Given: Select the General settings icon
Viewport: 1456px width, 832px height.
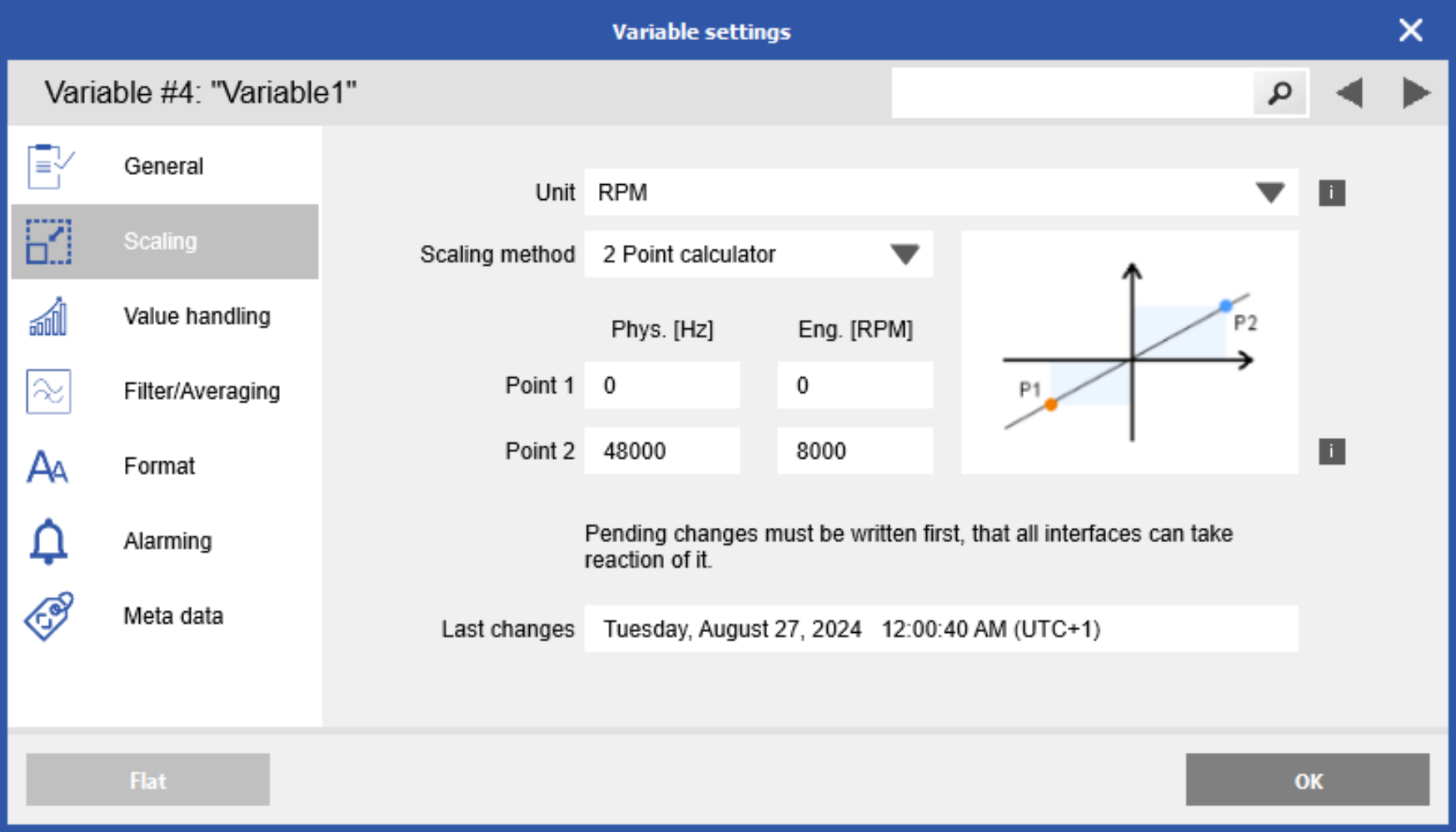Looking at the screenshot, I should pyautogui.click(x=47, y=165).
